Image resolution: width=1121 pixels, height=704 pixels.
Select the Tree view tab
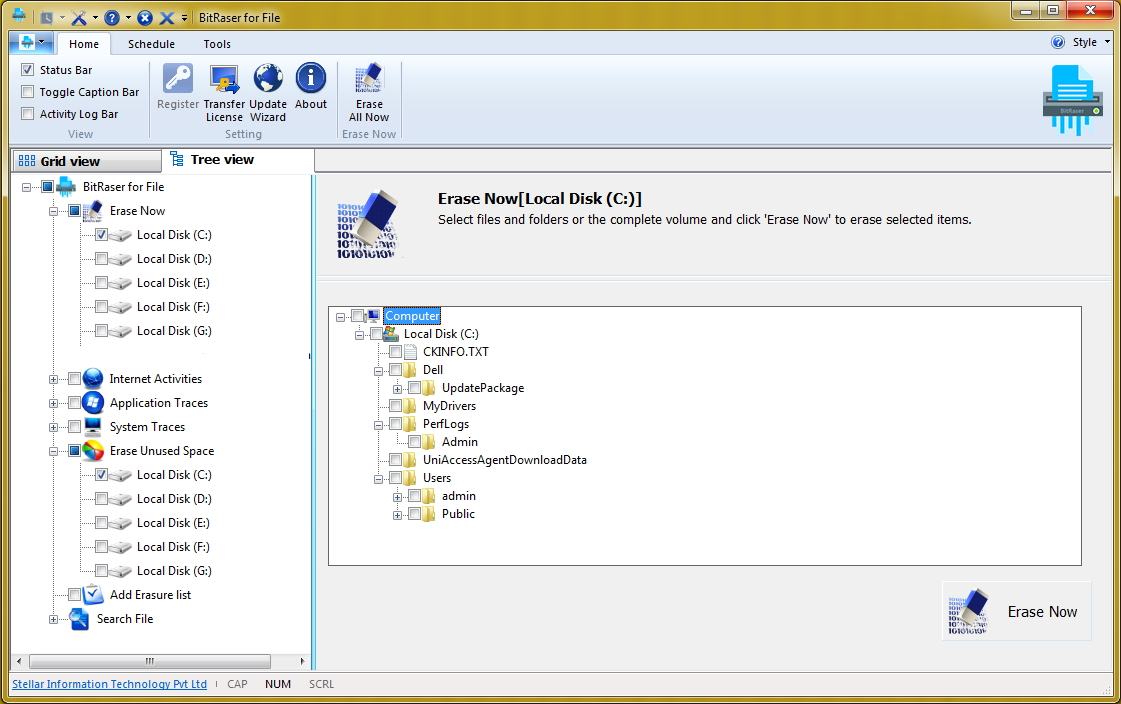[238, 159]
